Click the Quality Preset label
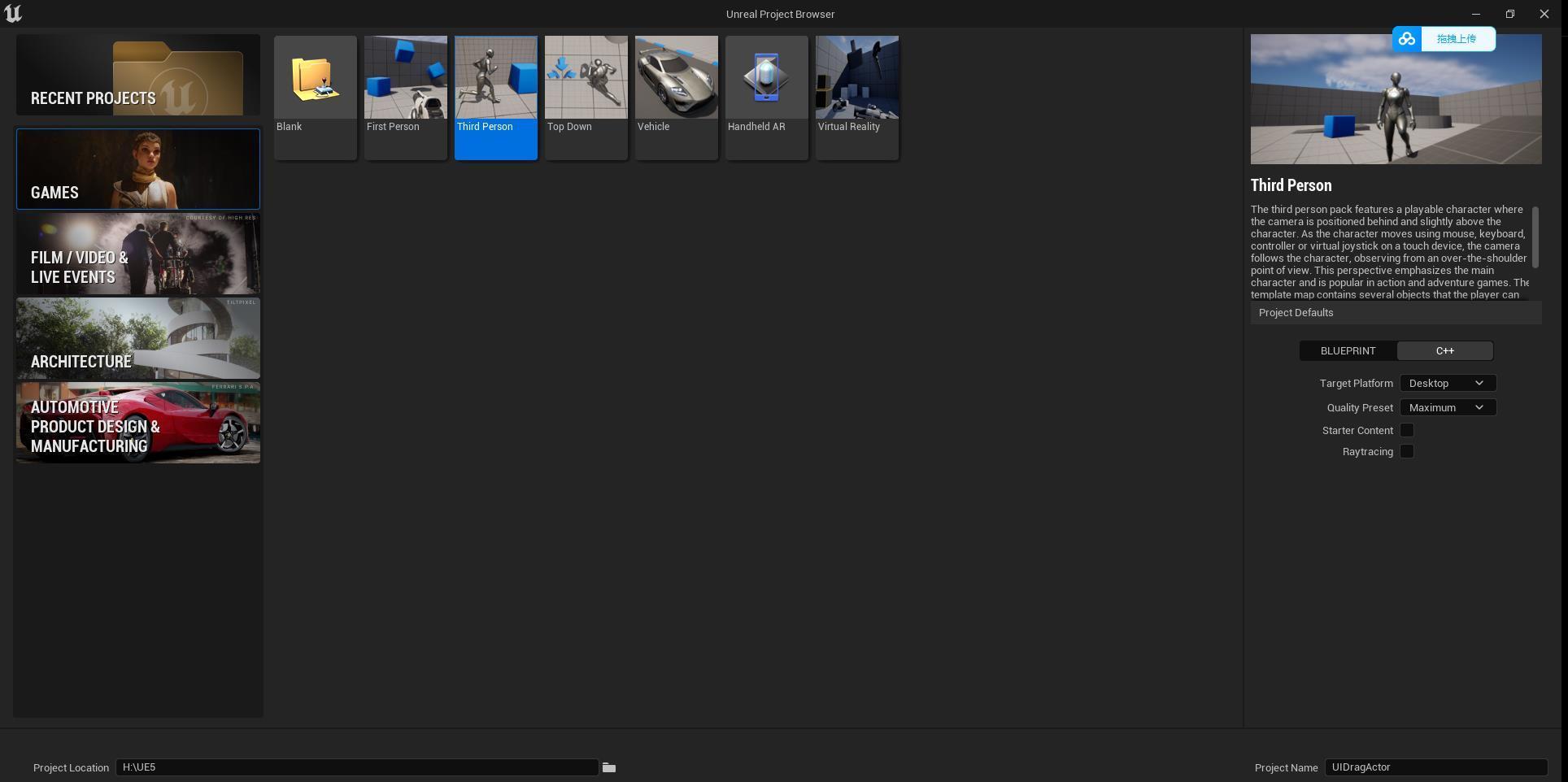The height and width of the screenshot is (782, 1568). 1360,407
